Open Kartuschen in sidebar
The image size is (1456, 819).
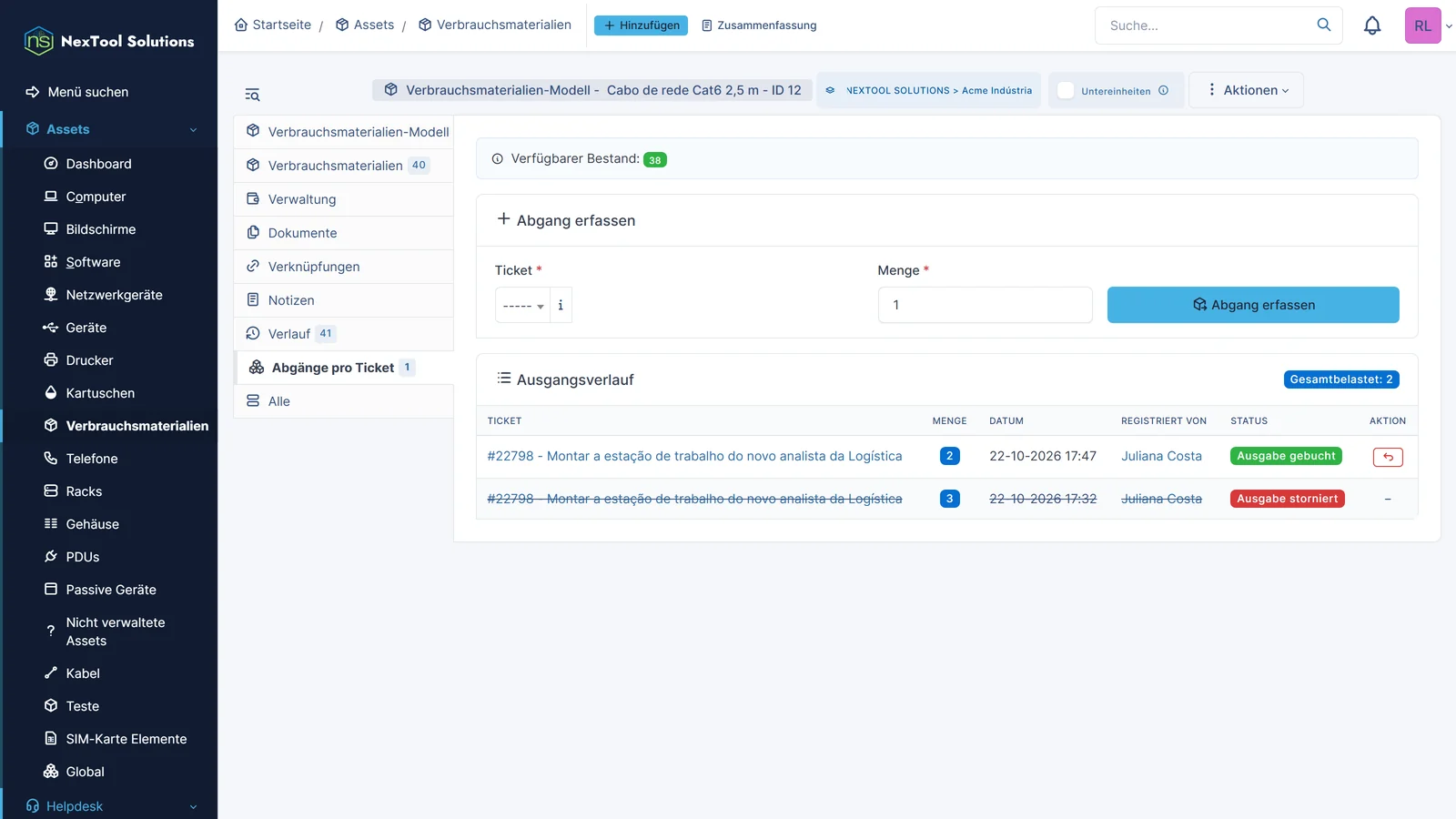pos(100,393)
